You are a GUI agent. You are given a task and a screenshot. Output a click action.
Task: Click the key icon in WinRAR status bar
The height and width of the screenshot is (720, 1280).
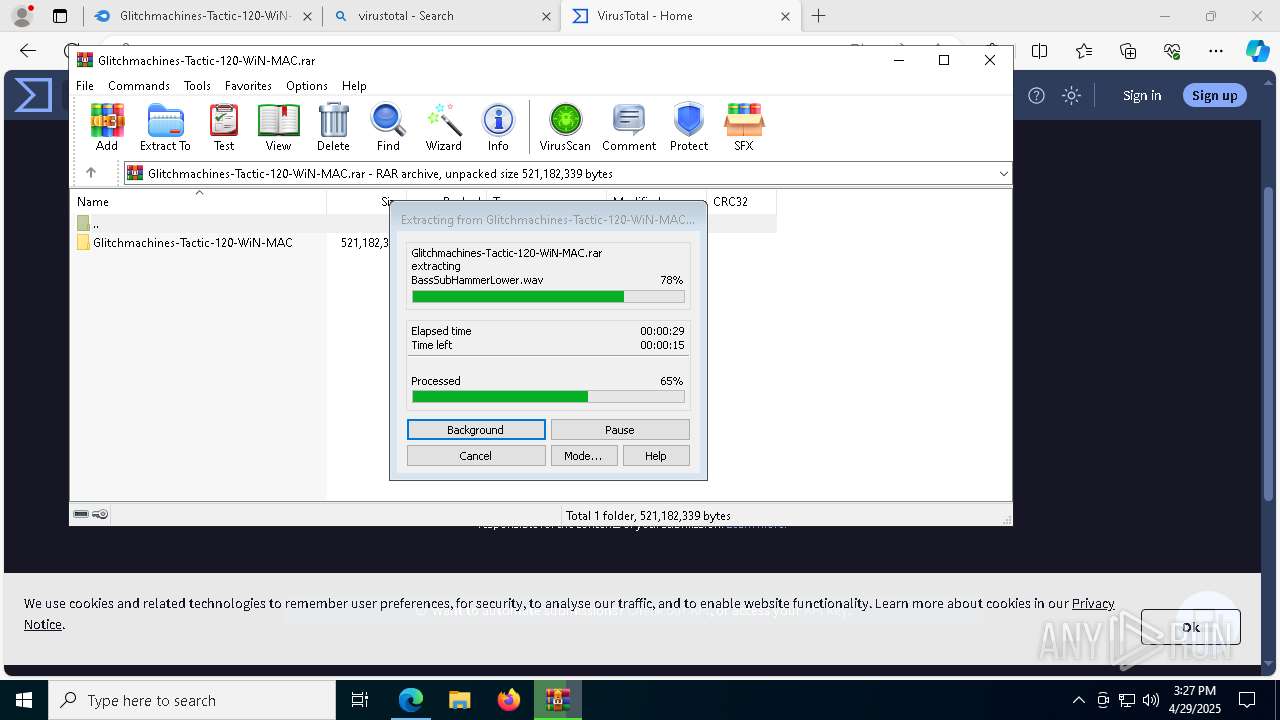(100, 514)
